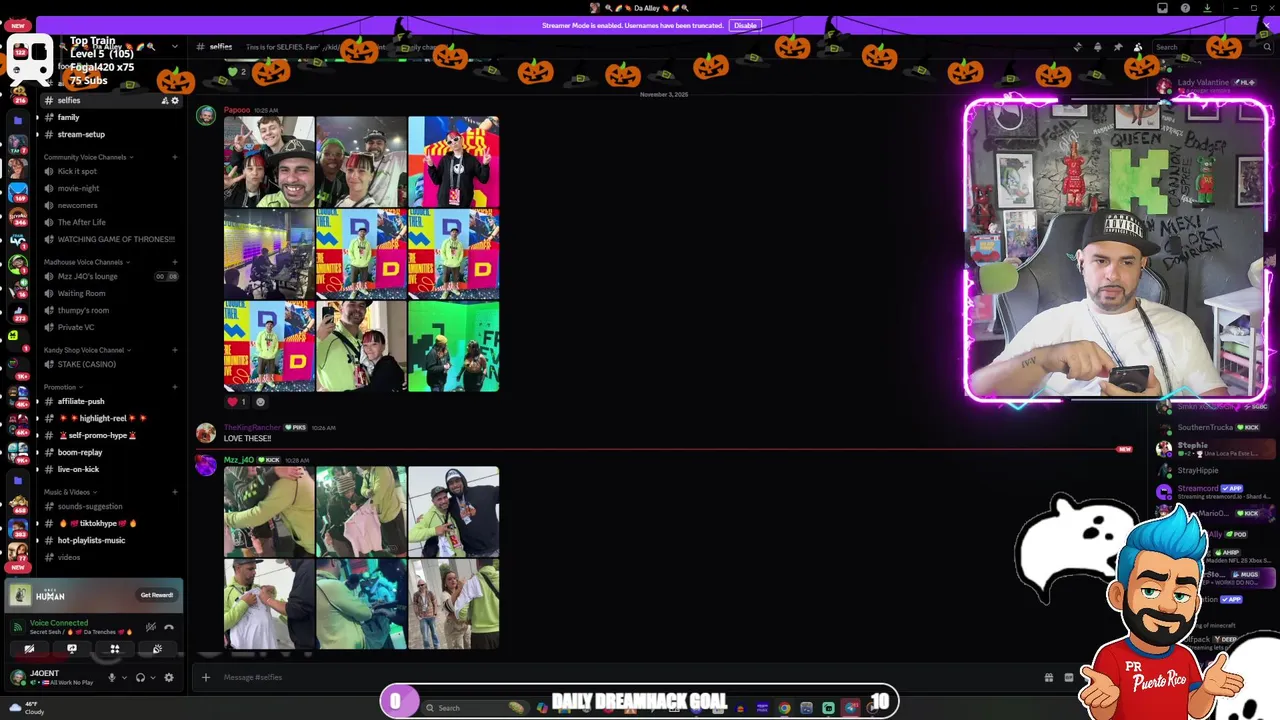Click the attach file plus button

pyautogui.click(x=206, y=677)
